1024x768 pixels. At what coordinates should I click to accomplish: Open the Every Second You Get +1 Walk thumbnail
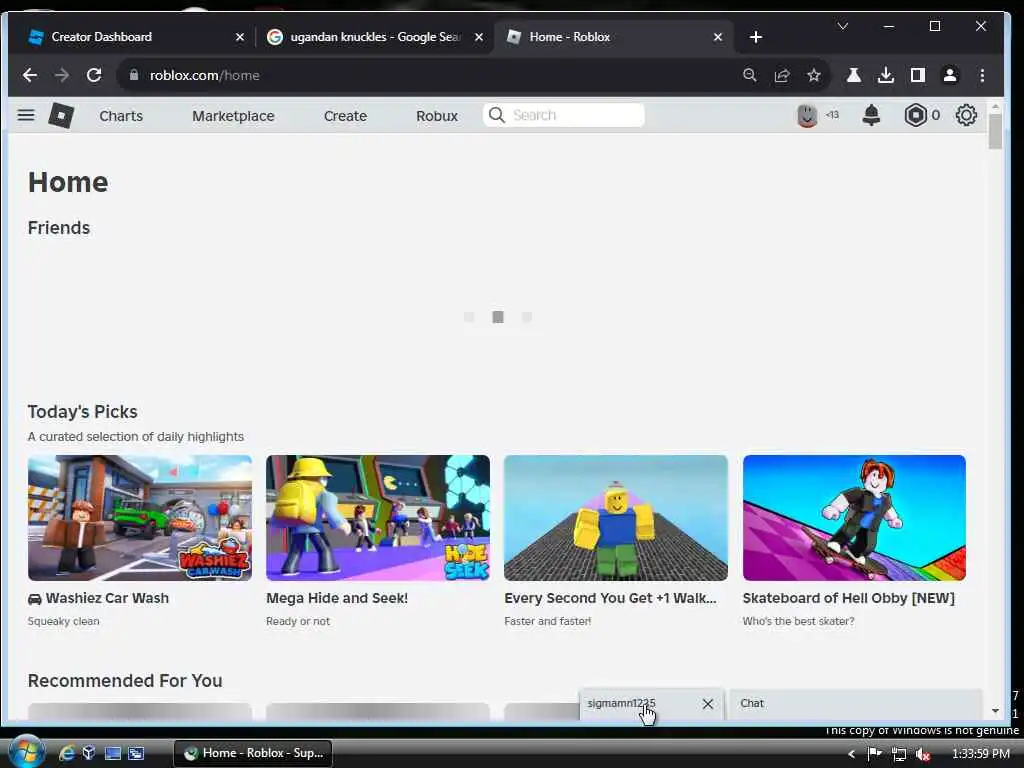point(616,518)
